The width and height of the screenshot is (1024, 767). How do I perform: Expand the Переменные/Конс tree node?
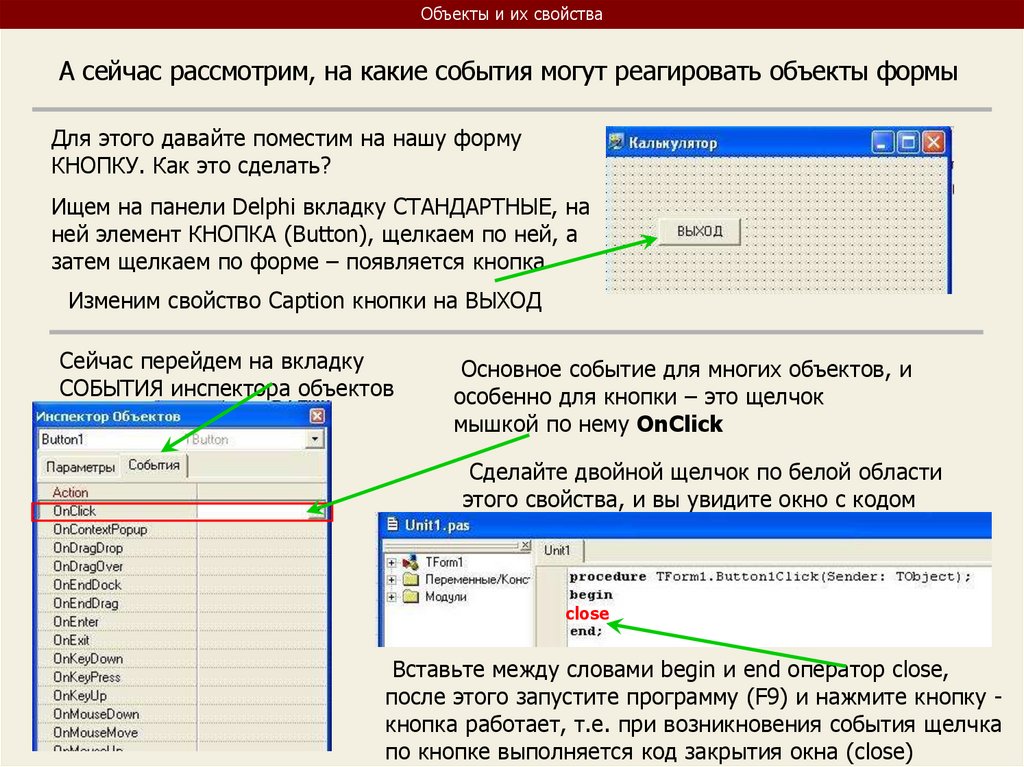point(391,579)
